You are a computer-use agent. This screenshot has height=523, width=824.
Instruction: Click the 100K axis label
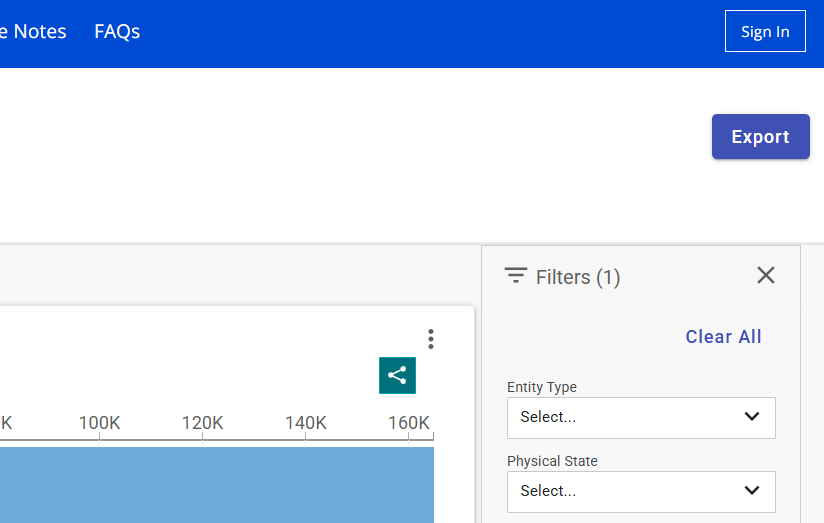point(99,423)
